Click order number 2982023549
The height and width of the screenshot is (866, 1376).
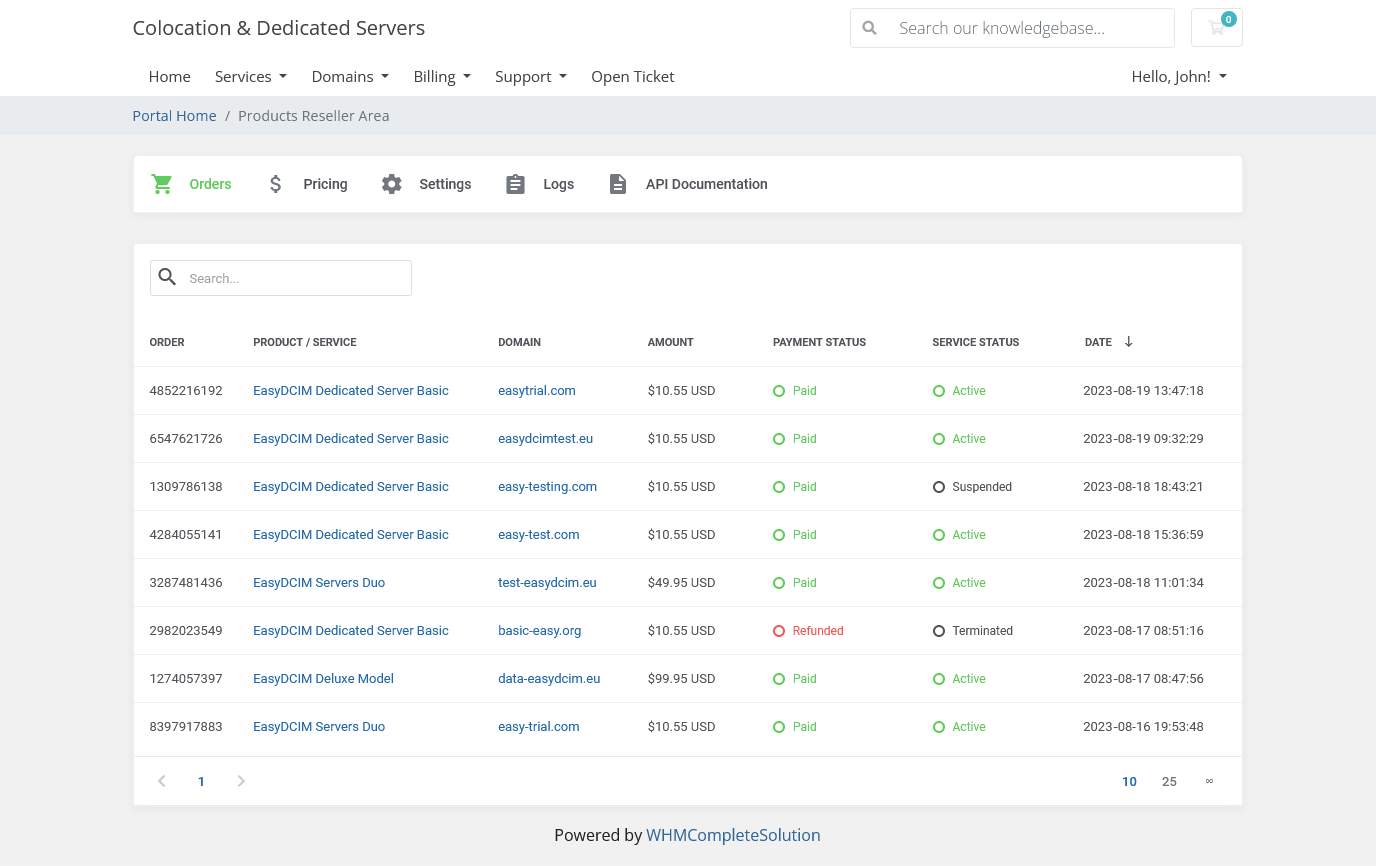coord(186,631)
